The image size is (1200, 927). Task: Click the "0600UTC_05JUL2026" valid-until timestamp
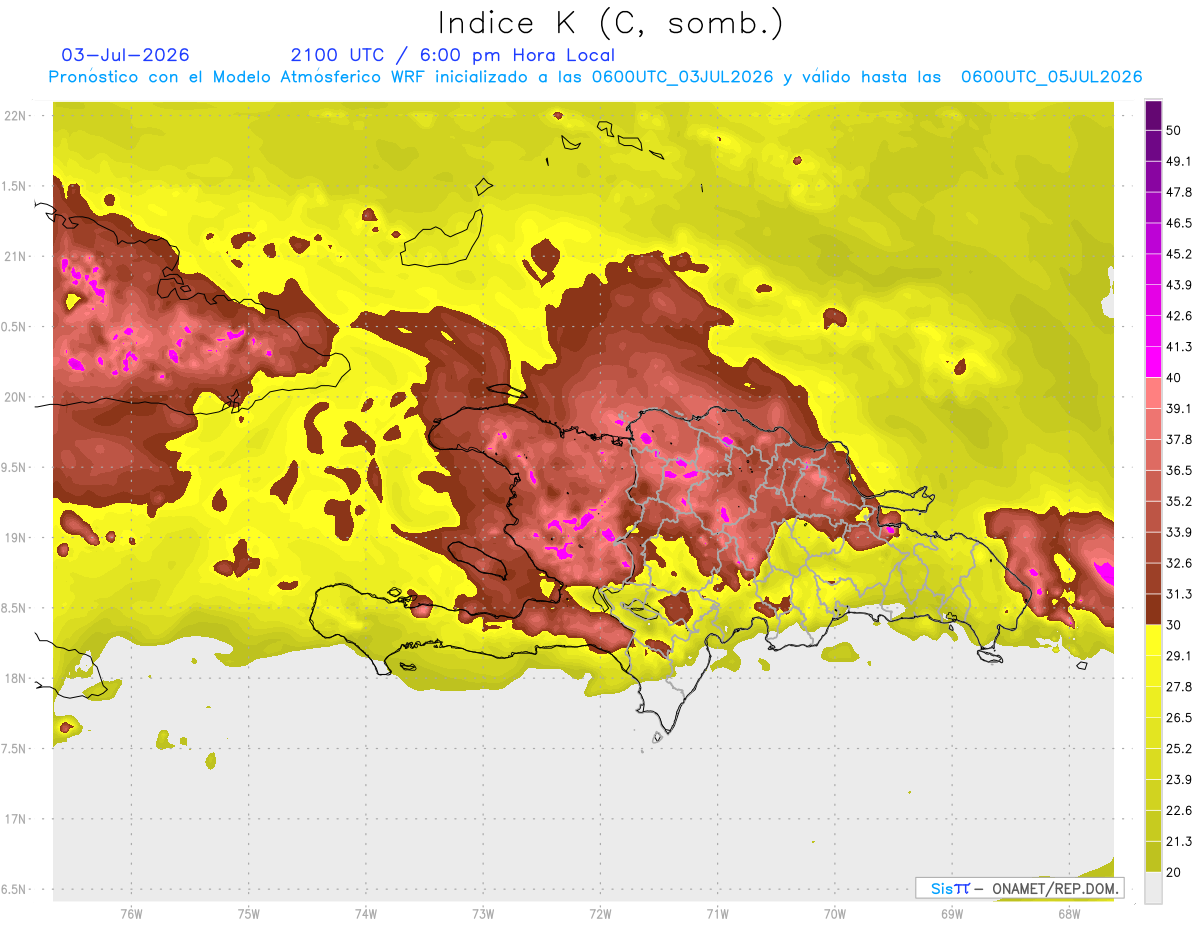[1052, 77]
